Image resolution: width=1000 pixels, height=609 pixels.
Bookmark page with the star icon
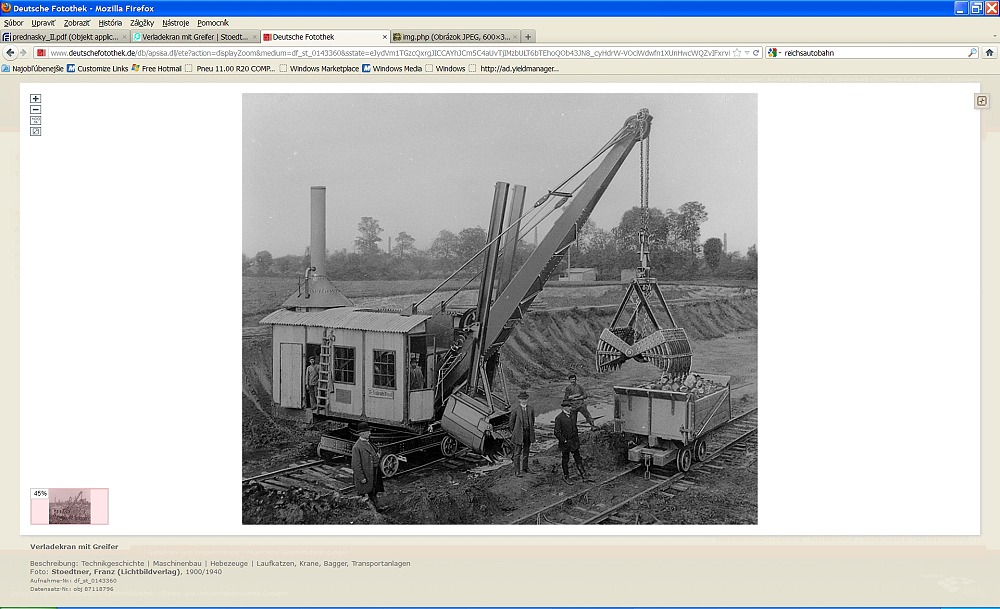point(737,53)
